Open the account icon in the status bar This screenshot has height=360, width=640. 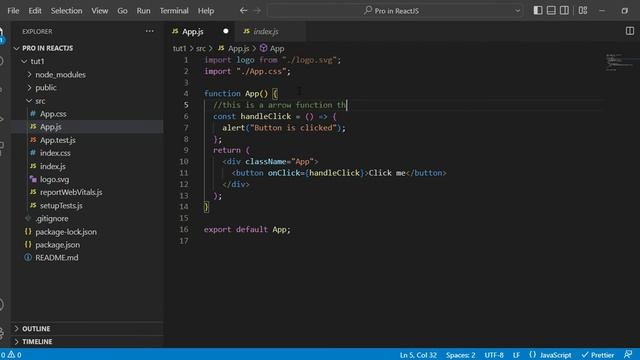click(x=628, y=354)
